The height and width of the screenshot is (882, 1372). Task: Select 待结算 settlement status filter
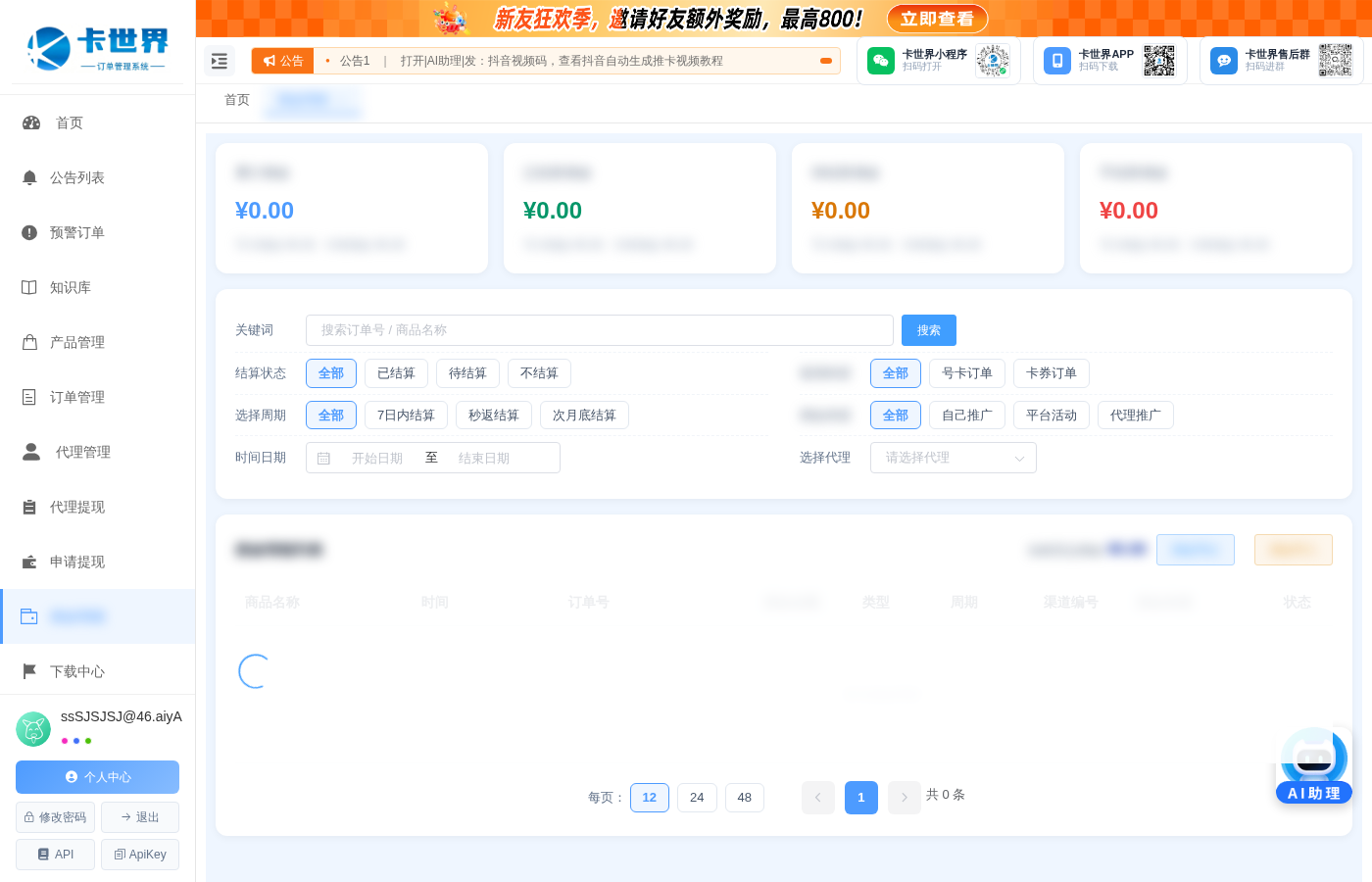(467, 373)
